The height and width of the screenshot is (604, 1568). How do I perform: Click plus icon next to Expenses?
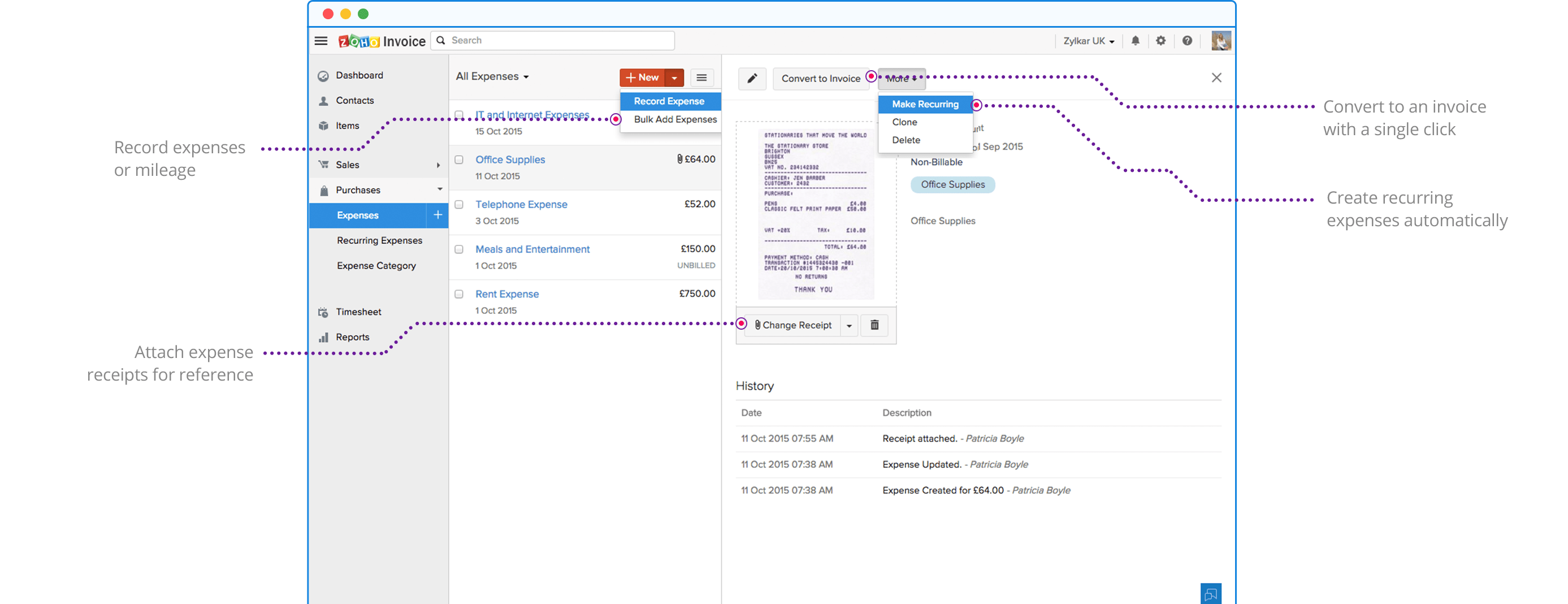point(437,215)
